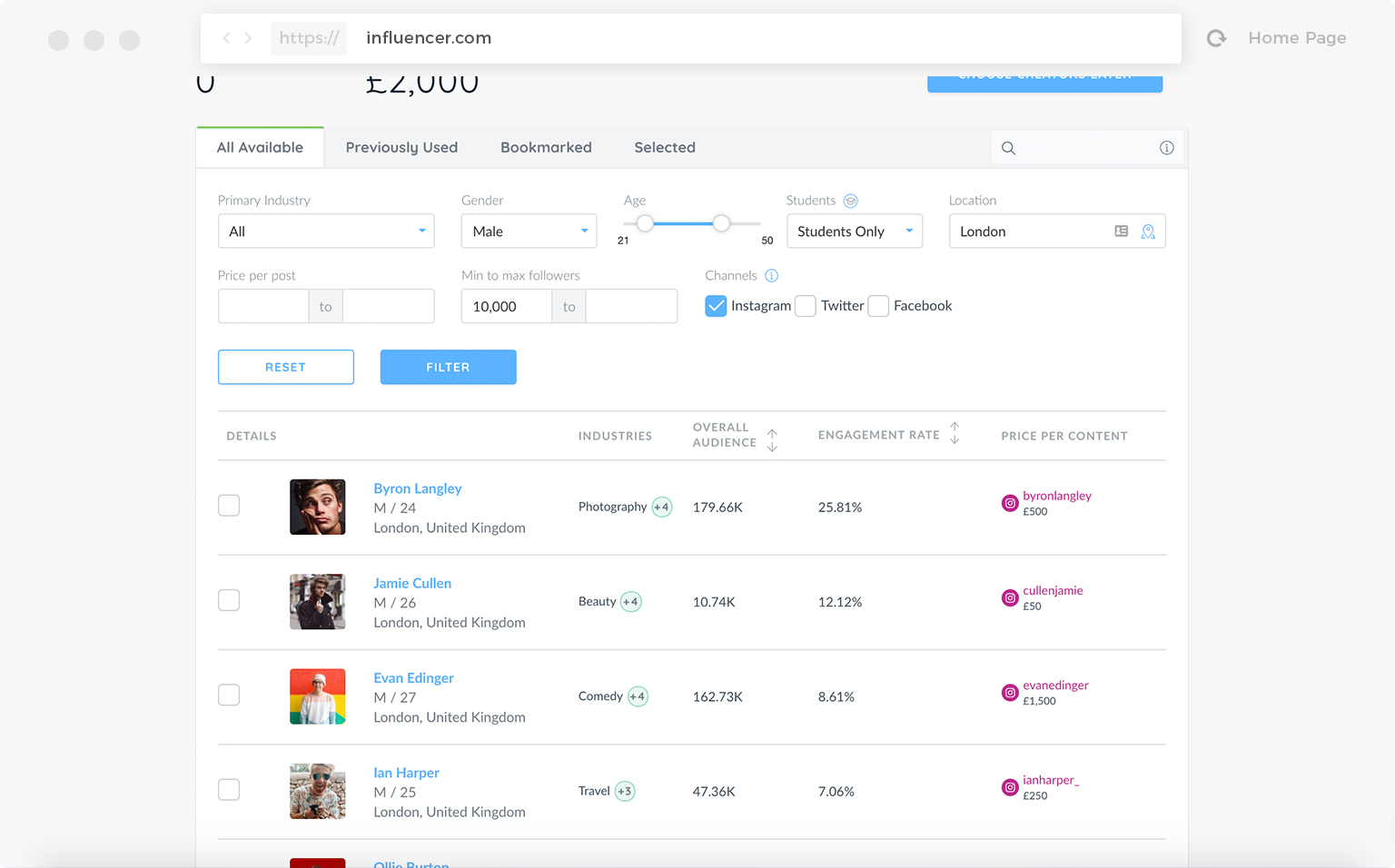
Task: Click Jamie Cullen's Instagram icon
Action: pos(1010,597)
